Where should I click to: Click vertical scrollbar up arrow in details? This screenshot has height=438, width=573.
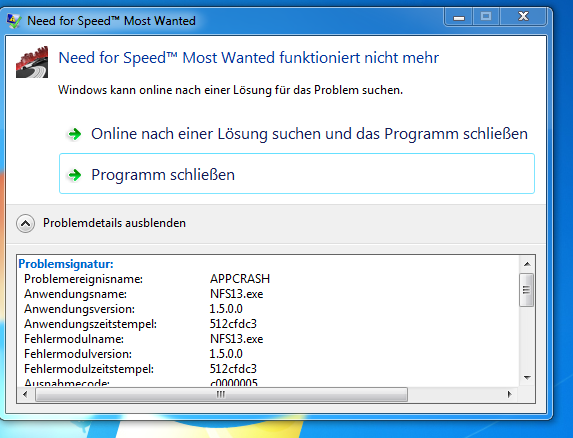[x=527, y=264]
